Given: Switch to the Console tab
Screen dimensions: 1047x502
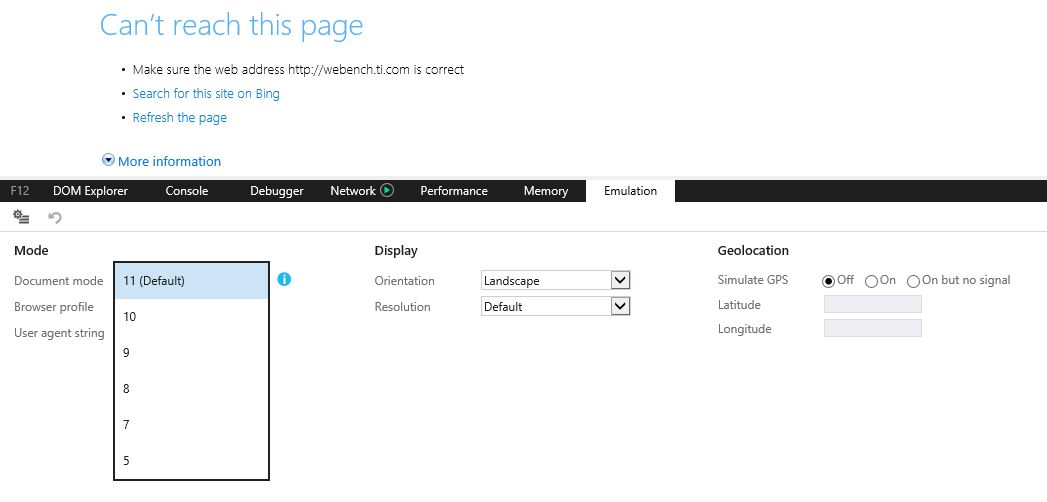Looking at the screenshot, I should pyautogui.click(x=186, y=191).
